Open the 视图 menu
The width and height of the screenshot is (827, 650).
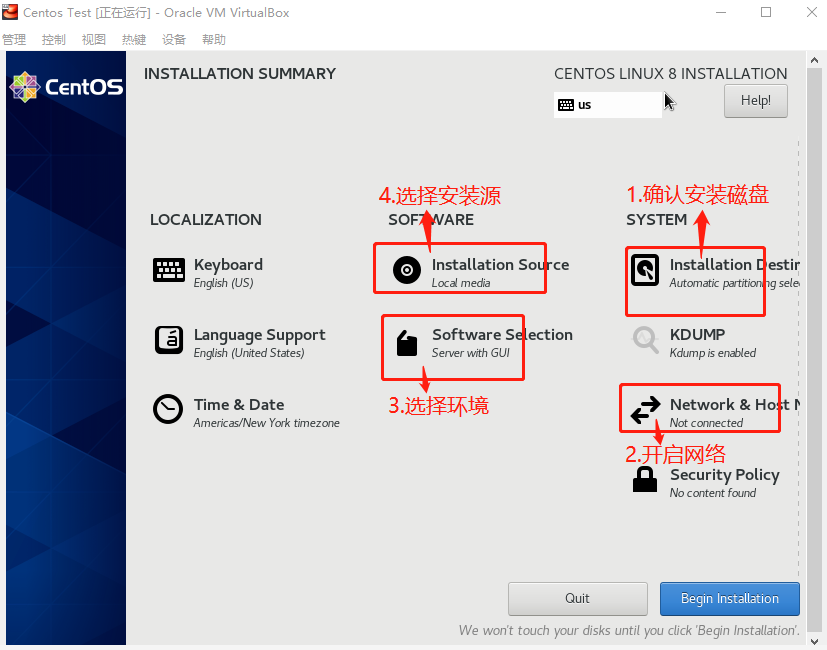[94, 40]
